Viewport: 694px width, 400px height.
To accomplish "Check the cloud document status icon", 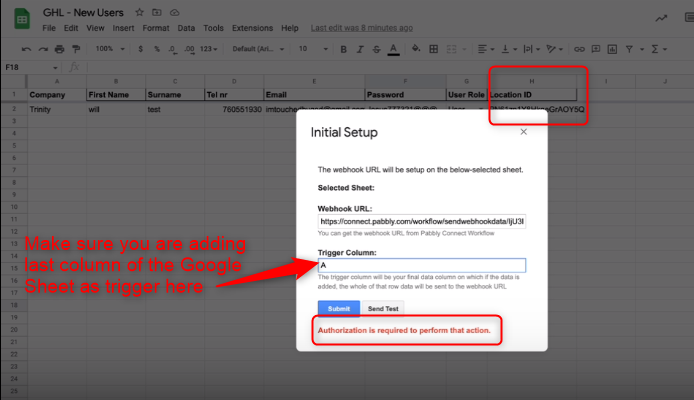I will [x=174, y=12].
